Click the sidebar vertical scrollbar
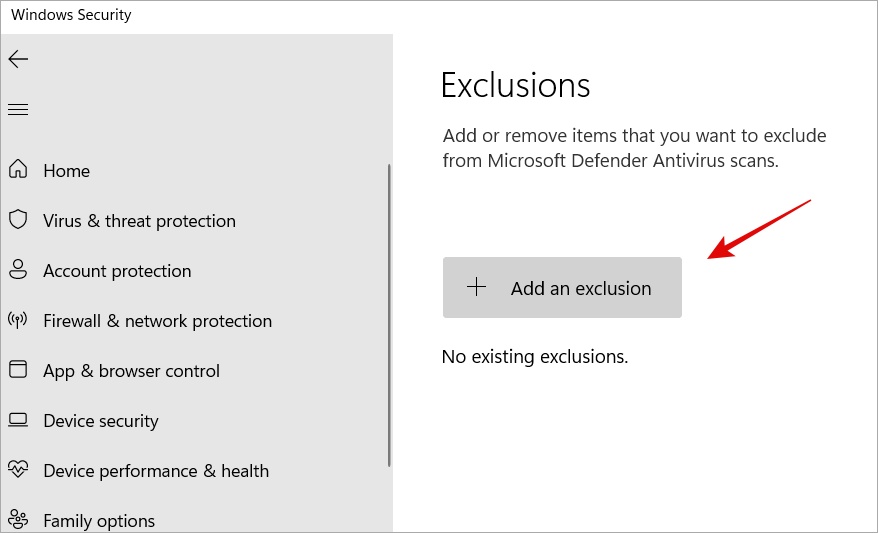878x533 pixels. click(389, 315)
